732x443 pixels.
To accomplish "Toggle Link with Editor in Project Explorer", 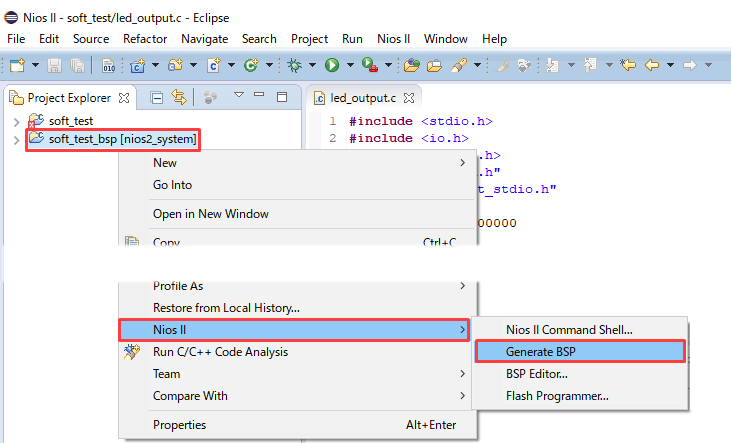I will click(179, 98).
